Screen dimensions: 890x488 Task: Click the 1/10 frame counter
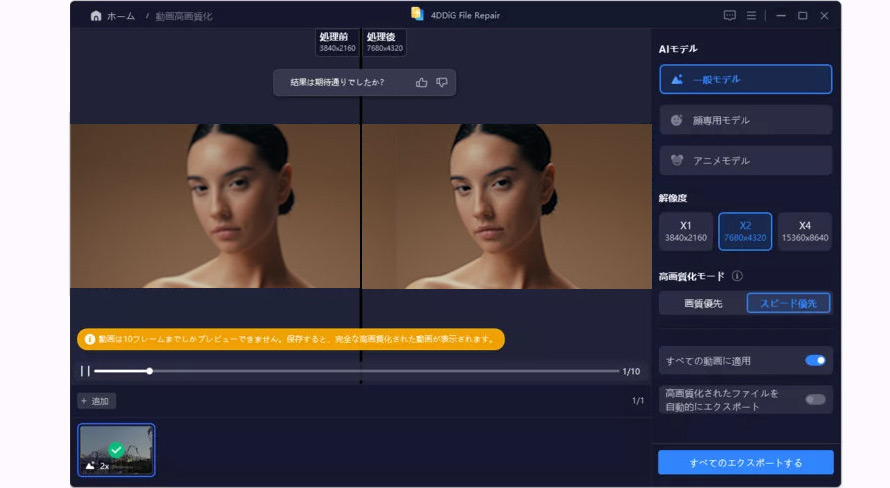pyautogui.click(x=631, y=371)
